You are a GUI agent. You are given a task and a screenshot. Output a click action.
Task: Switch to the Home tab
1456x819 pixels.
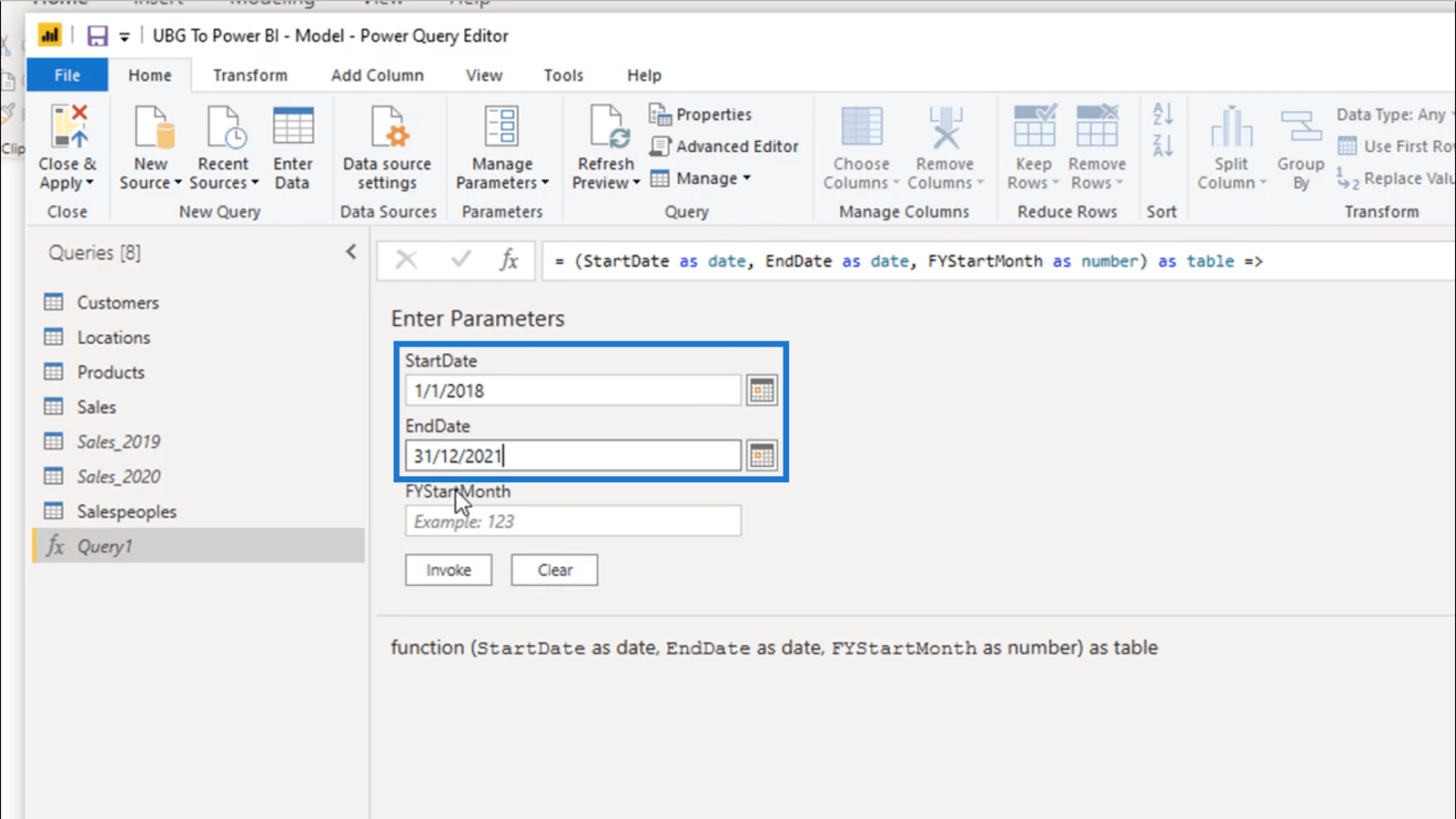tap(149, 76)
